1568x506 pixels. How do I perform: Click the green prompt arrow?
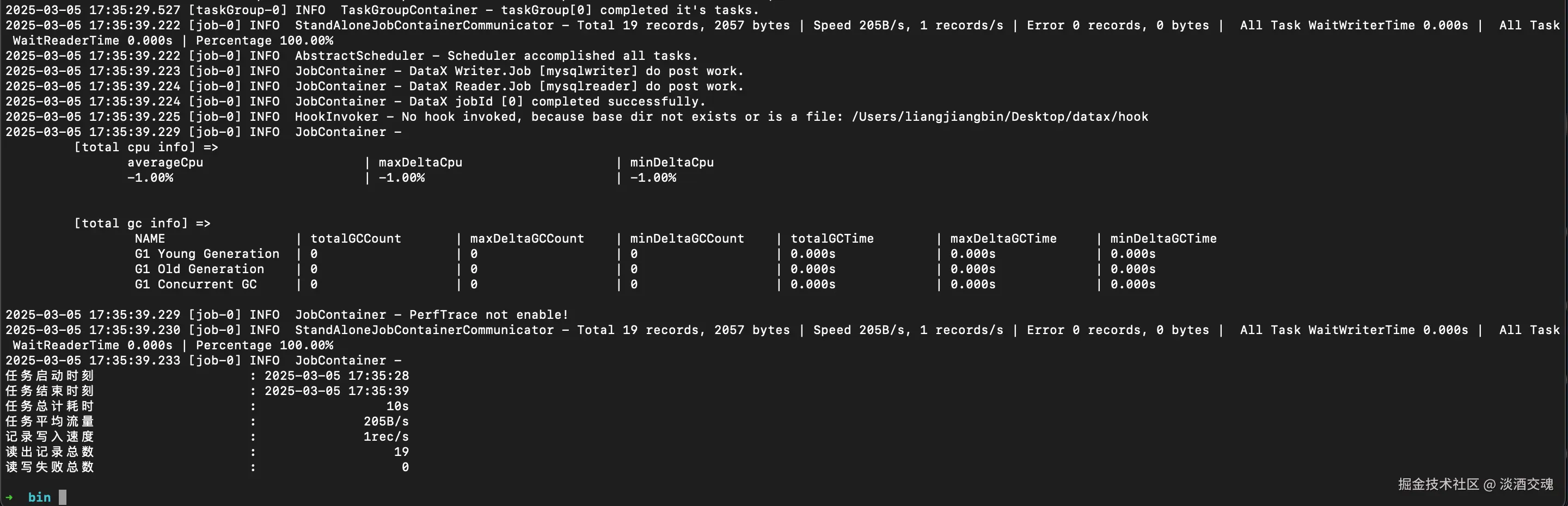click(x=9, y=497)
